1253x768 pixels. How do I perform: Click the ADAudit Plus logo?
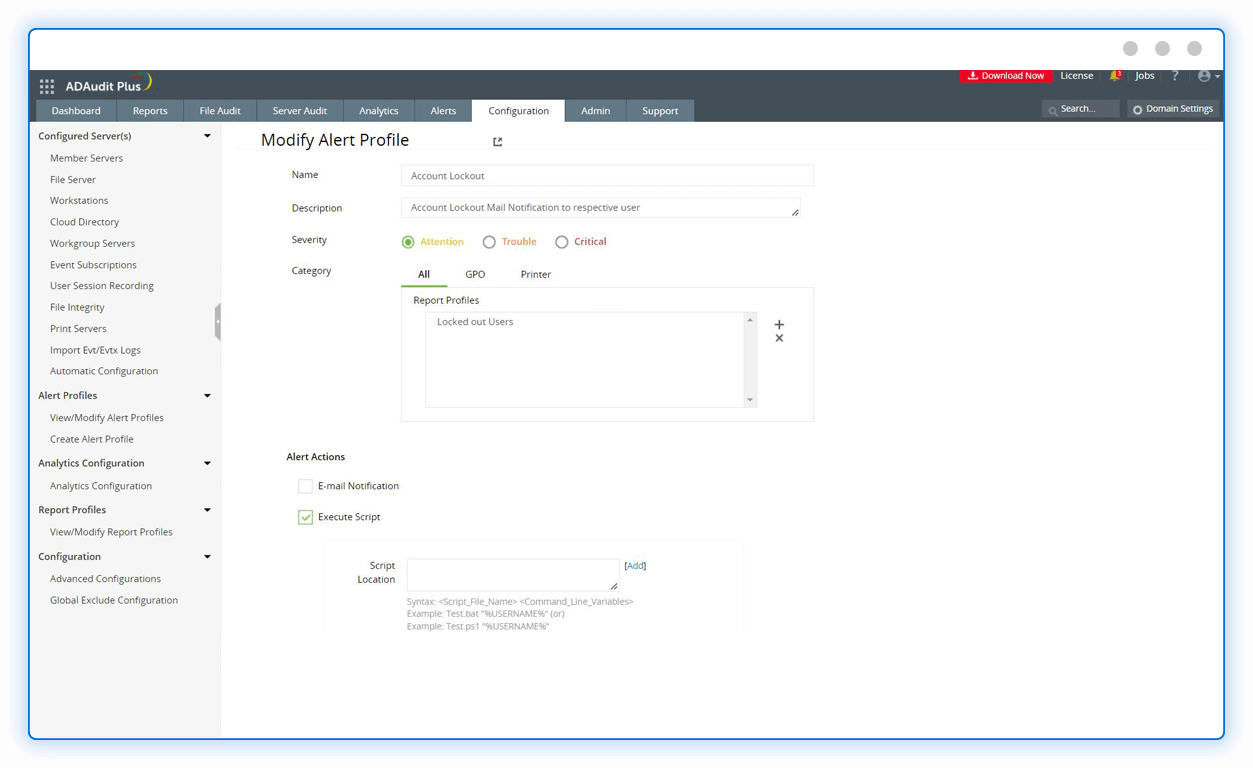(x=107, y=84)
